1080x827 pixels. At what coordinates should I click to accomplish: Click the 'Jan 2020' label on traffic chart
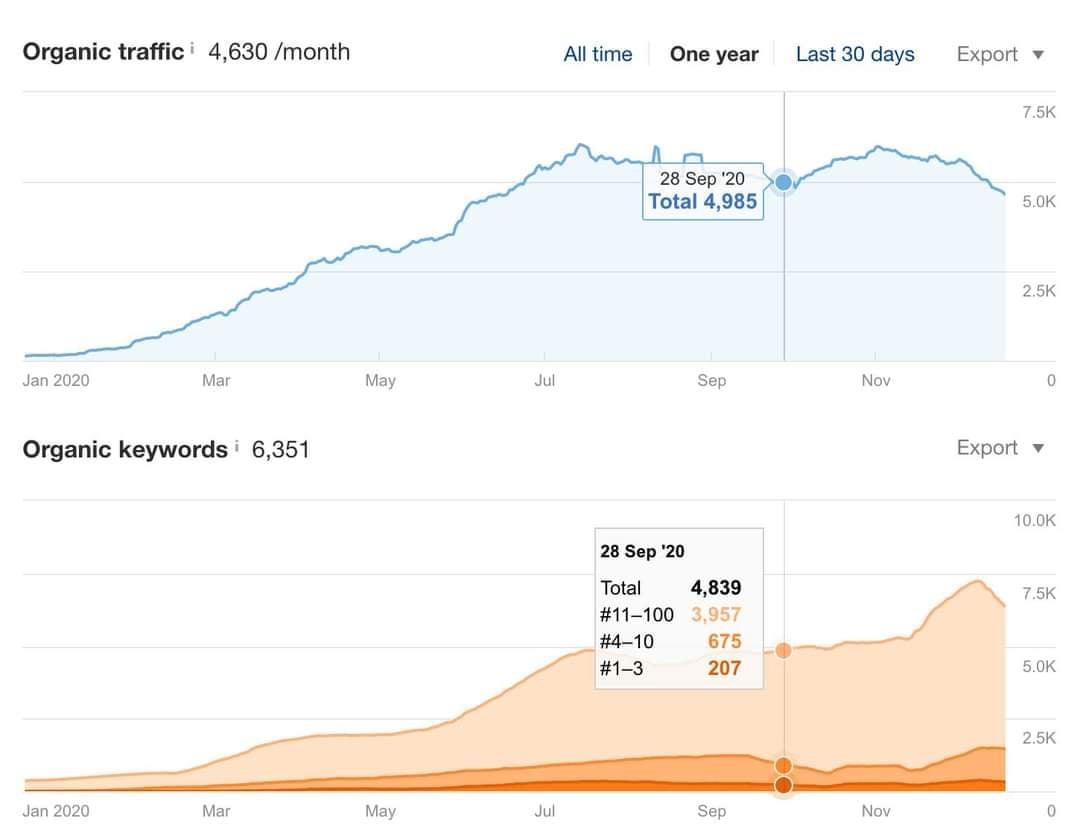56,380
